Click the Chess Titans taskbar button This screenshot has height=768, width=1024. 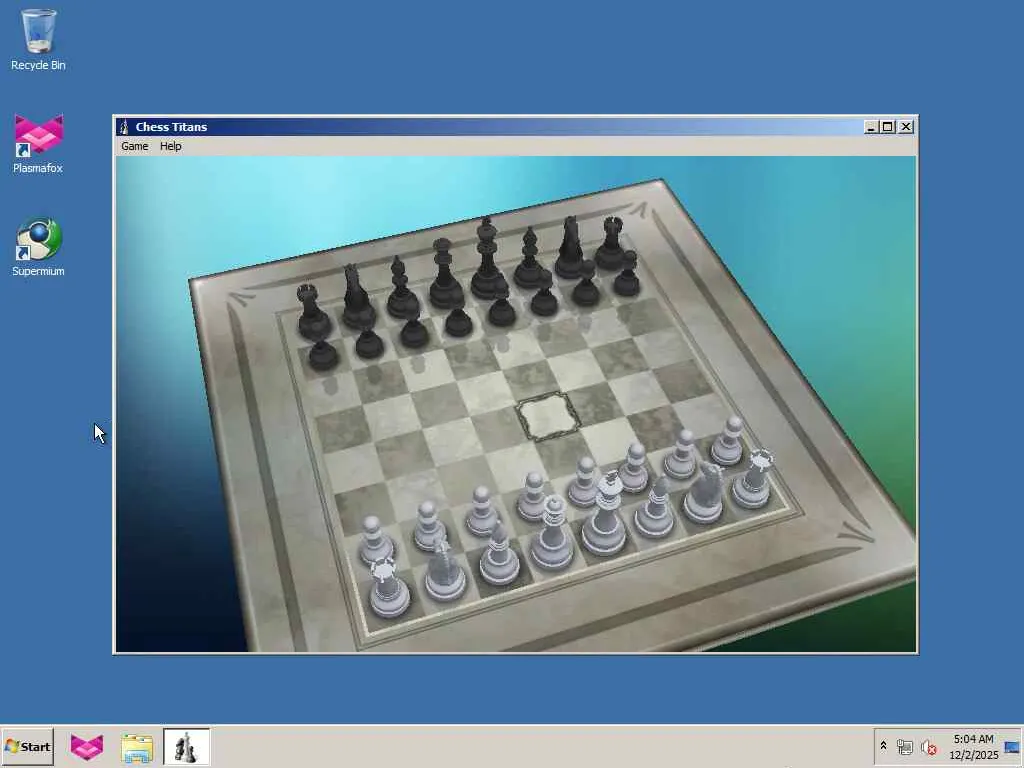186,747
